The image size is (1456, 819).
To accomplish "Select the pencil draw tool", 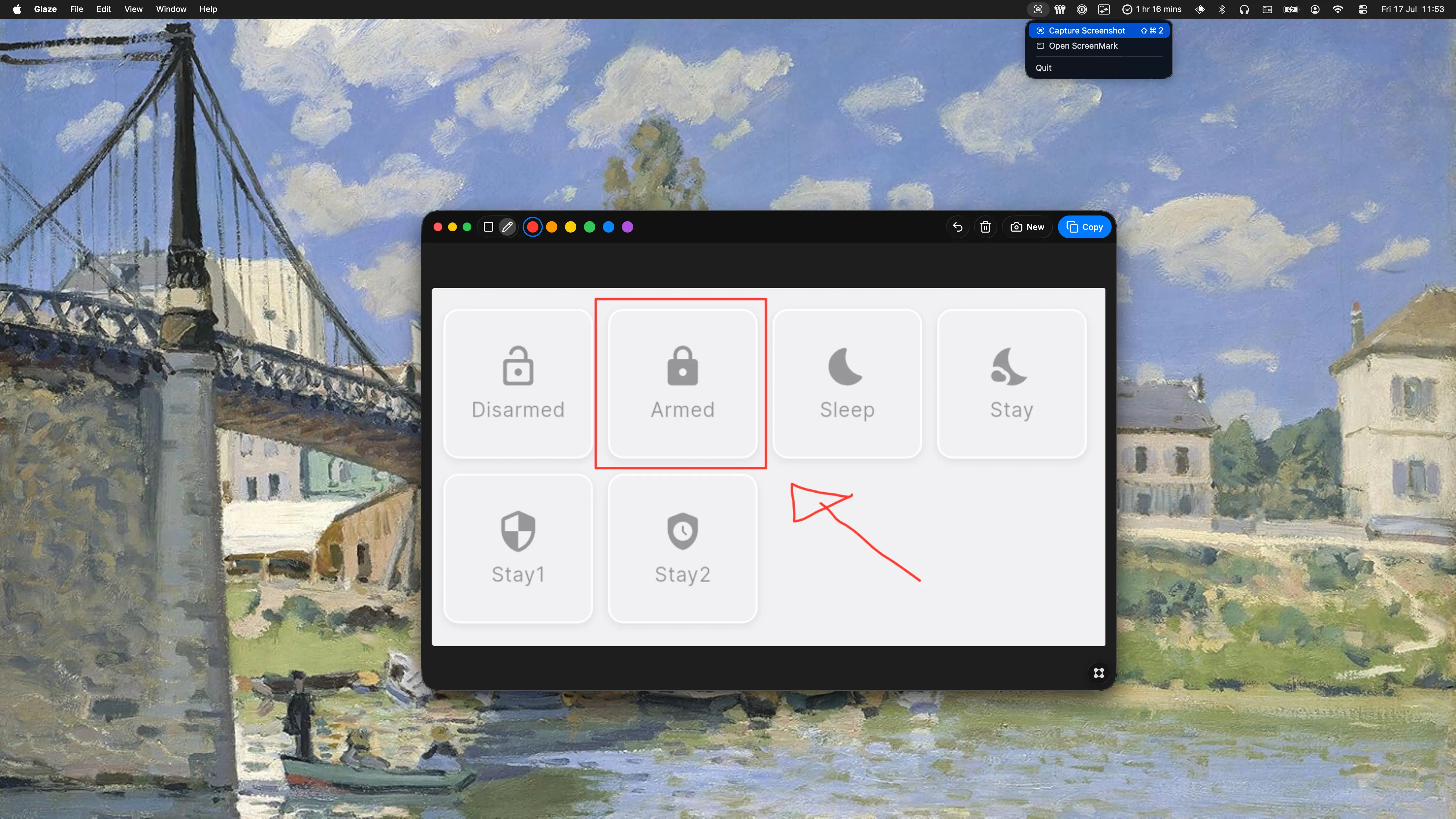I will (x=507, y=227).
